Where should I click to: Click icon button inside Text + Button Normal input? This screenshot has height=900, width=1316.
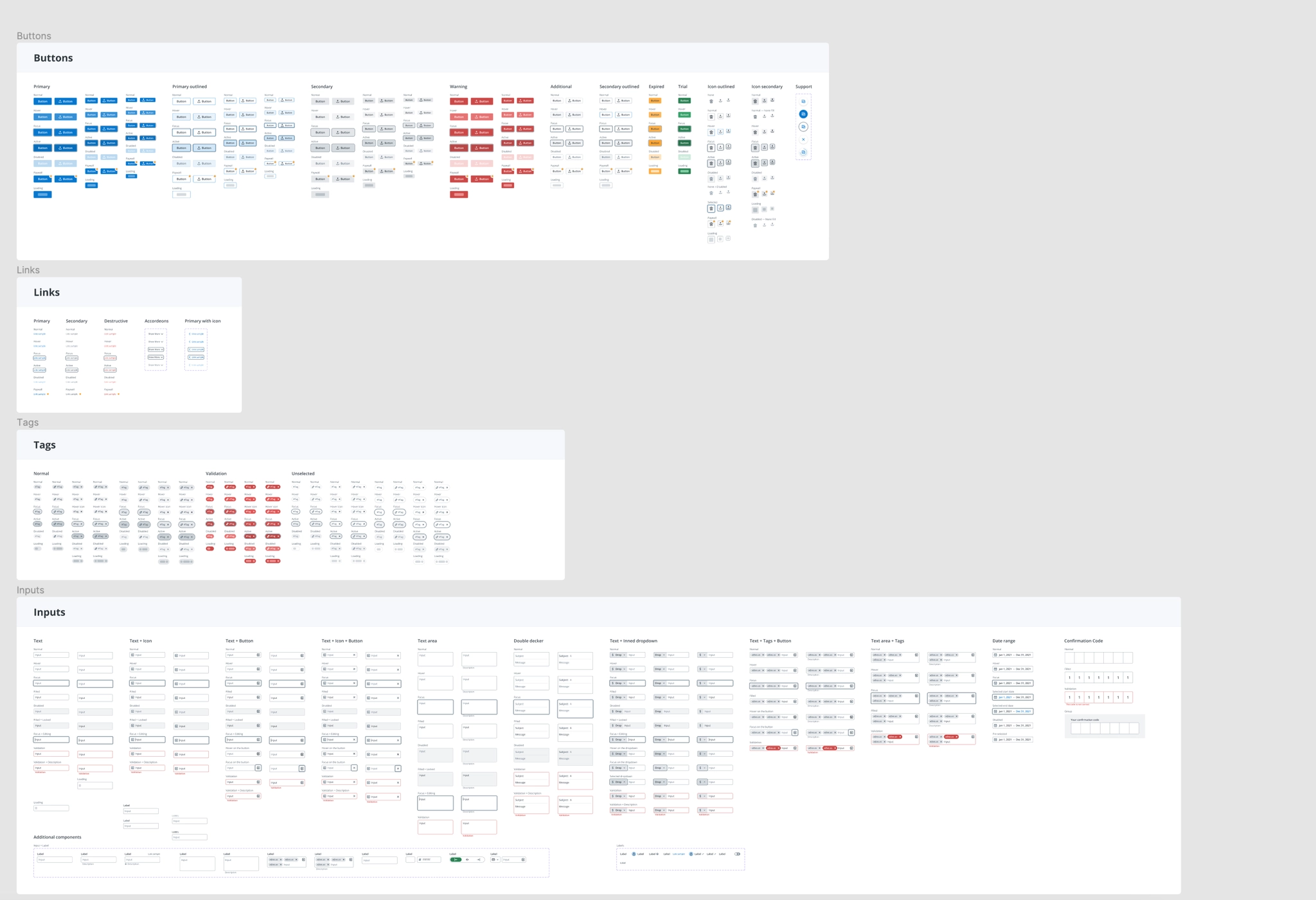(258, 655)
